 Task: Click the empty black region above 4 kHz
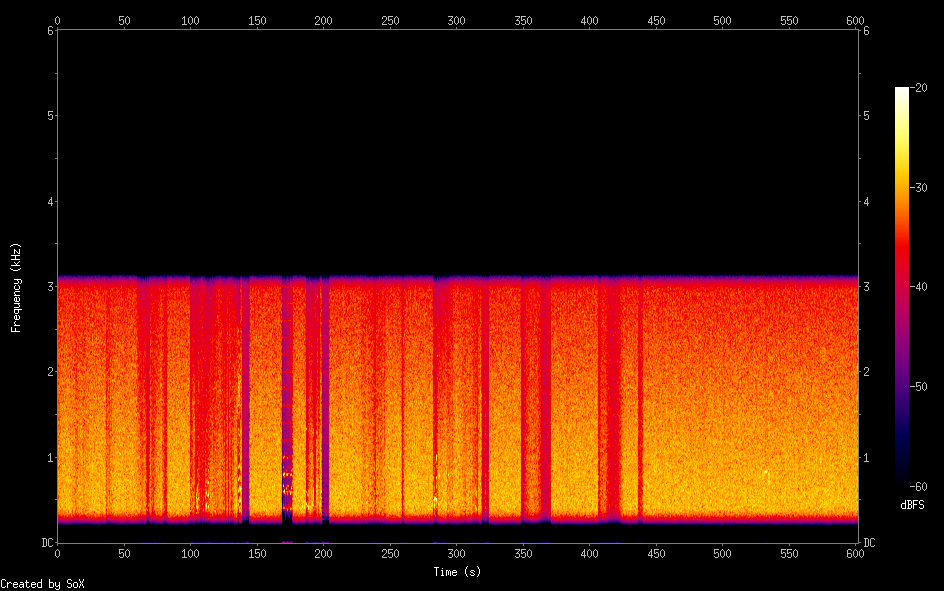point(457,130)
